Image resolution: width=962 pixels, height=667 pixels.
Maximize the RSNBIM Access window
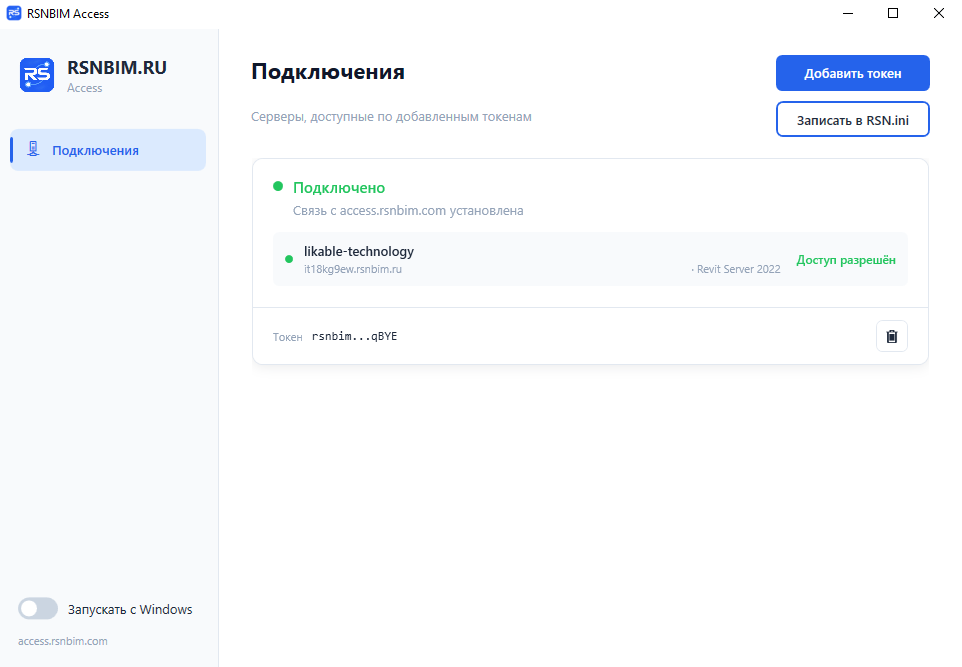click(x=893, y=13)
